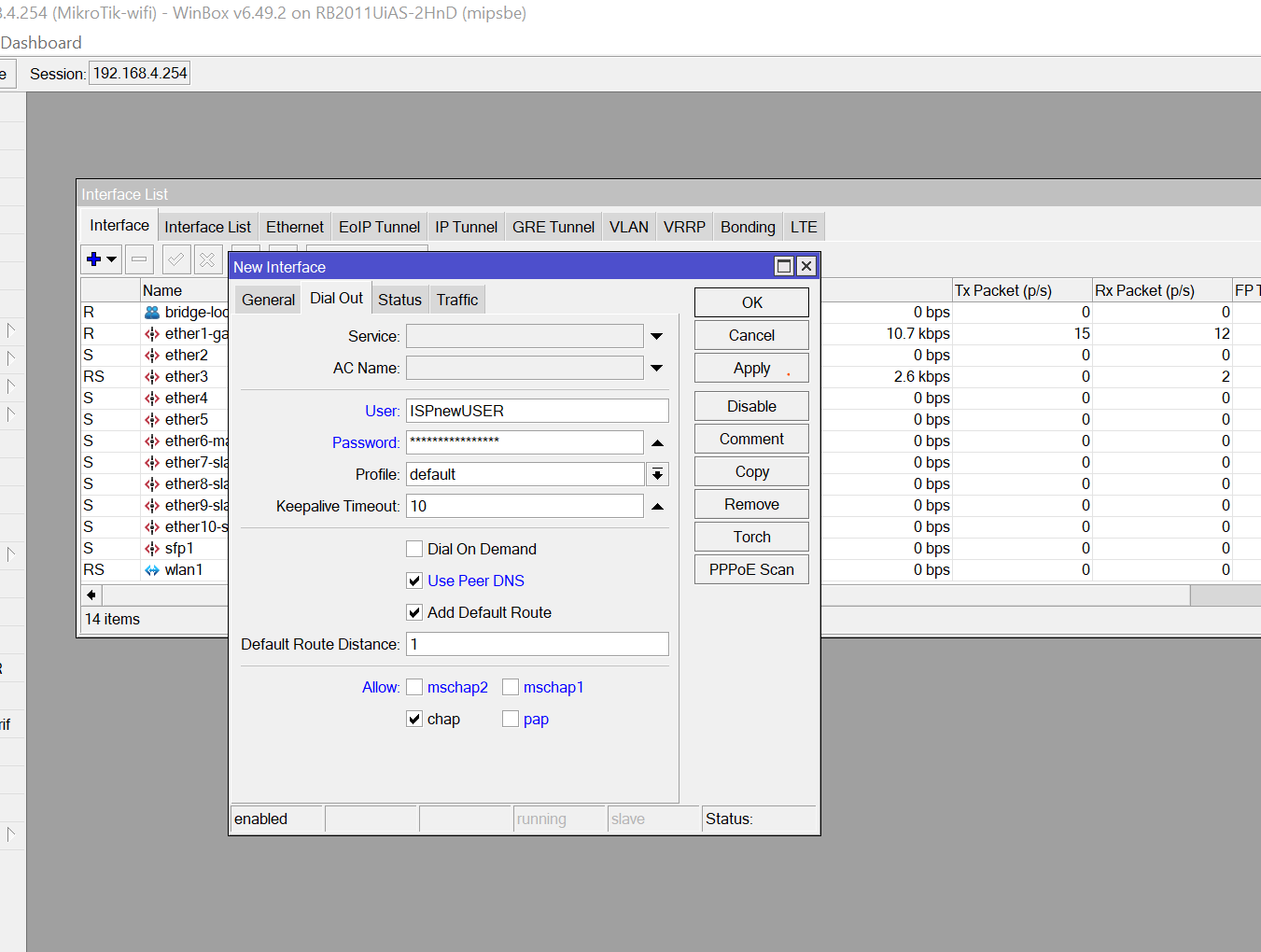This screenshot has width=1261, height=952.
Task: Click the checkmark Enable toolbar icon
Action: point(175,259)
